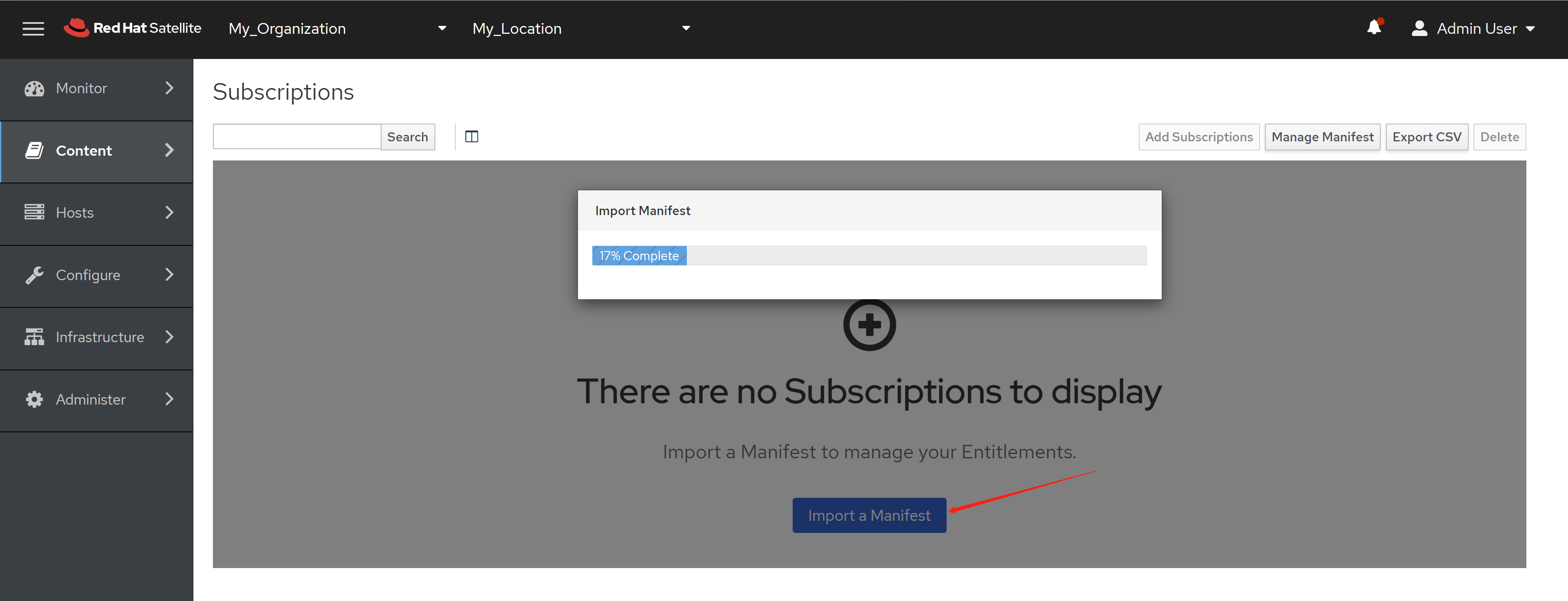
Task: Open the Content menu item
Action: [84, 150]
